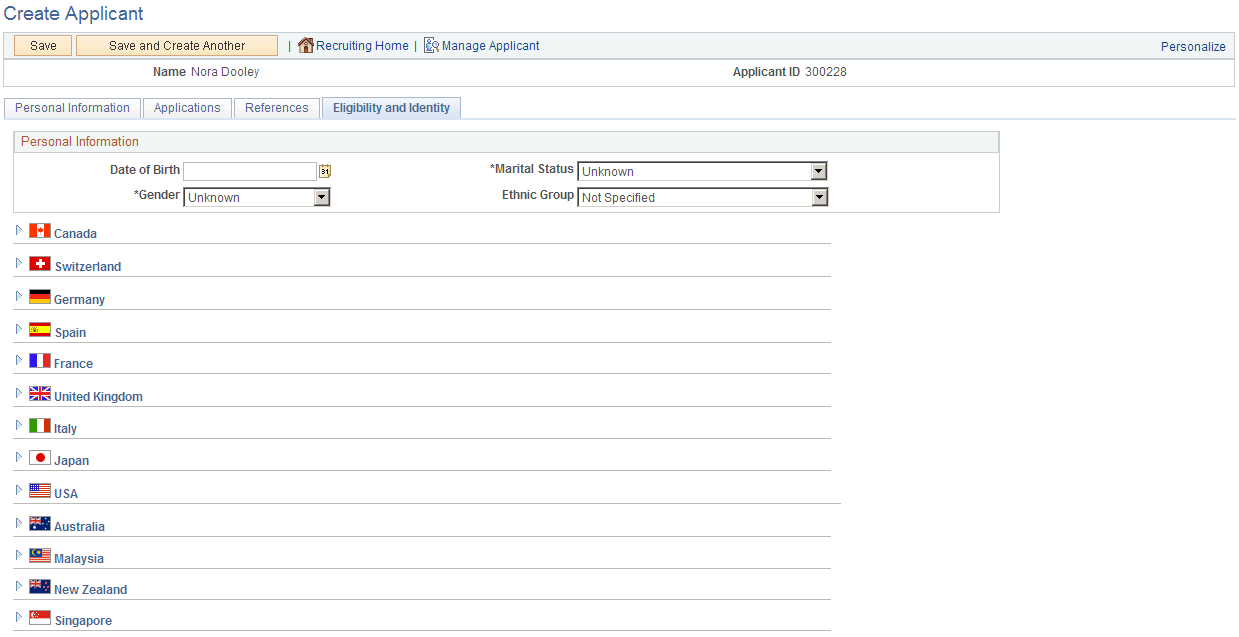Screen dimensions: 1239x637
Task: Click the Recruiting Home house icon
Action: [x=305, y=45]
